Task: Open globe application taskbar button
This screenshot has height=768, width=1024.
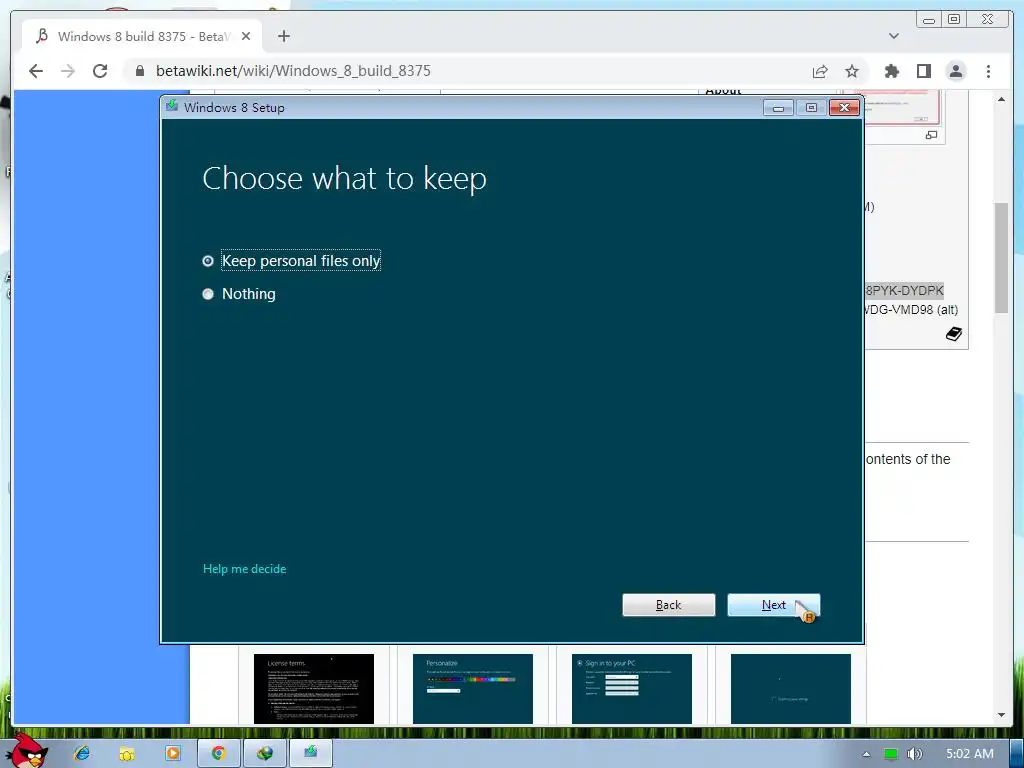Action: (264, 753)
